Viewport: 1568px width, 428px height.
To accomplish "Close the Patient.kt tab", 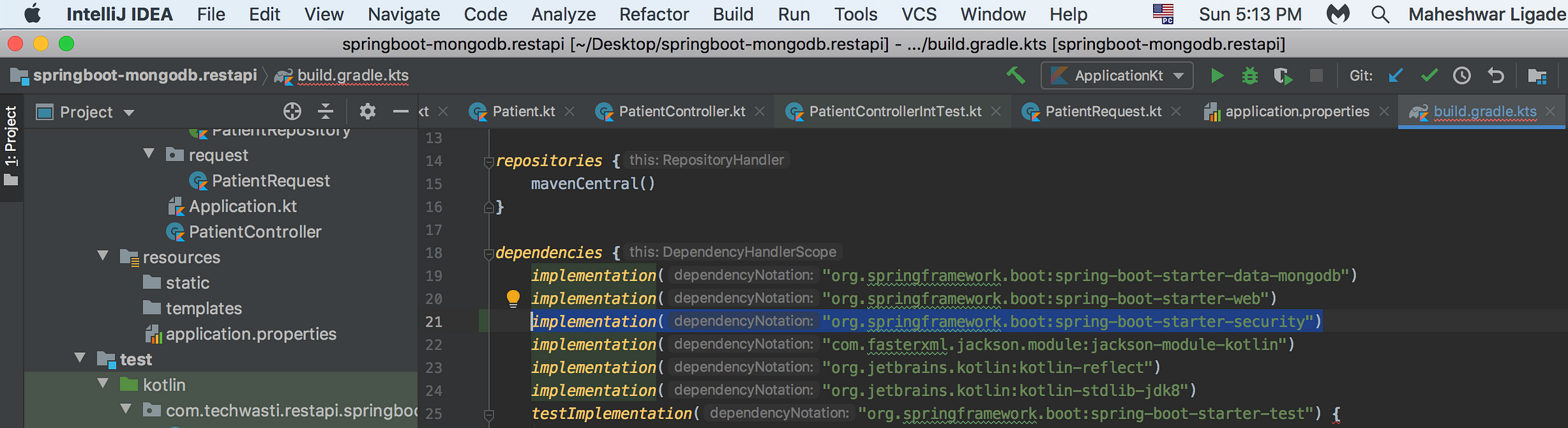I will pyautogui.click(x=570, y=112).
